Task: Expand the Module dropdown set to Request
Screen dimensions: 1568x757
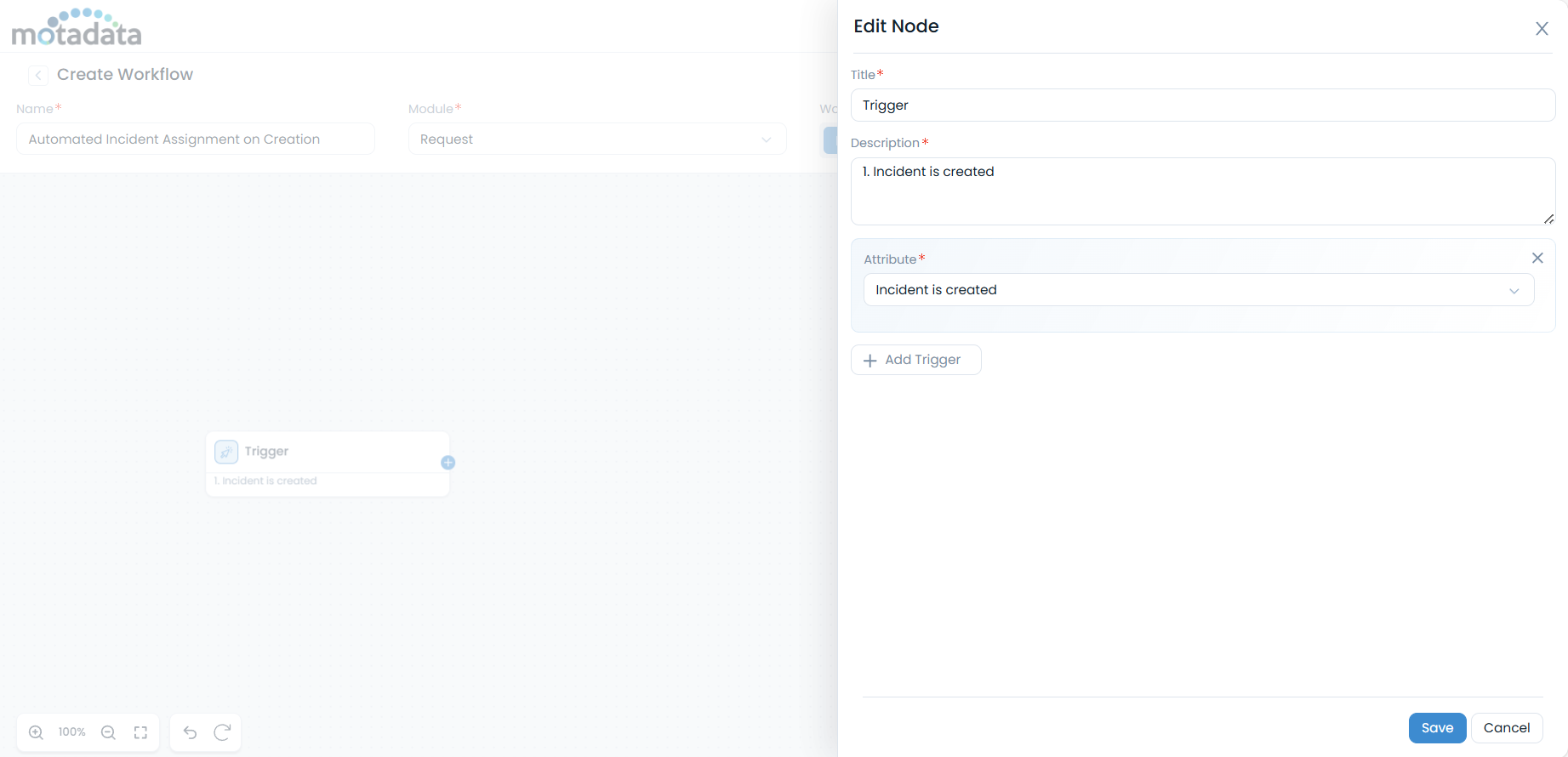Action: 596,139
